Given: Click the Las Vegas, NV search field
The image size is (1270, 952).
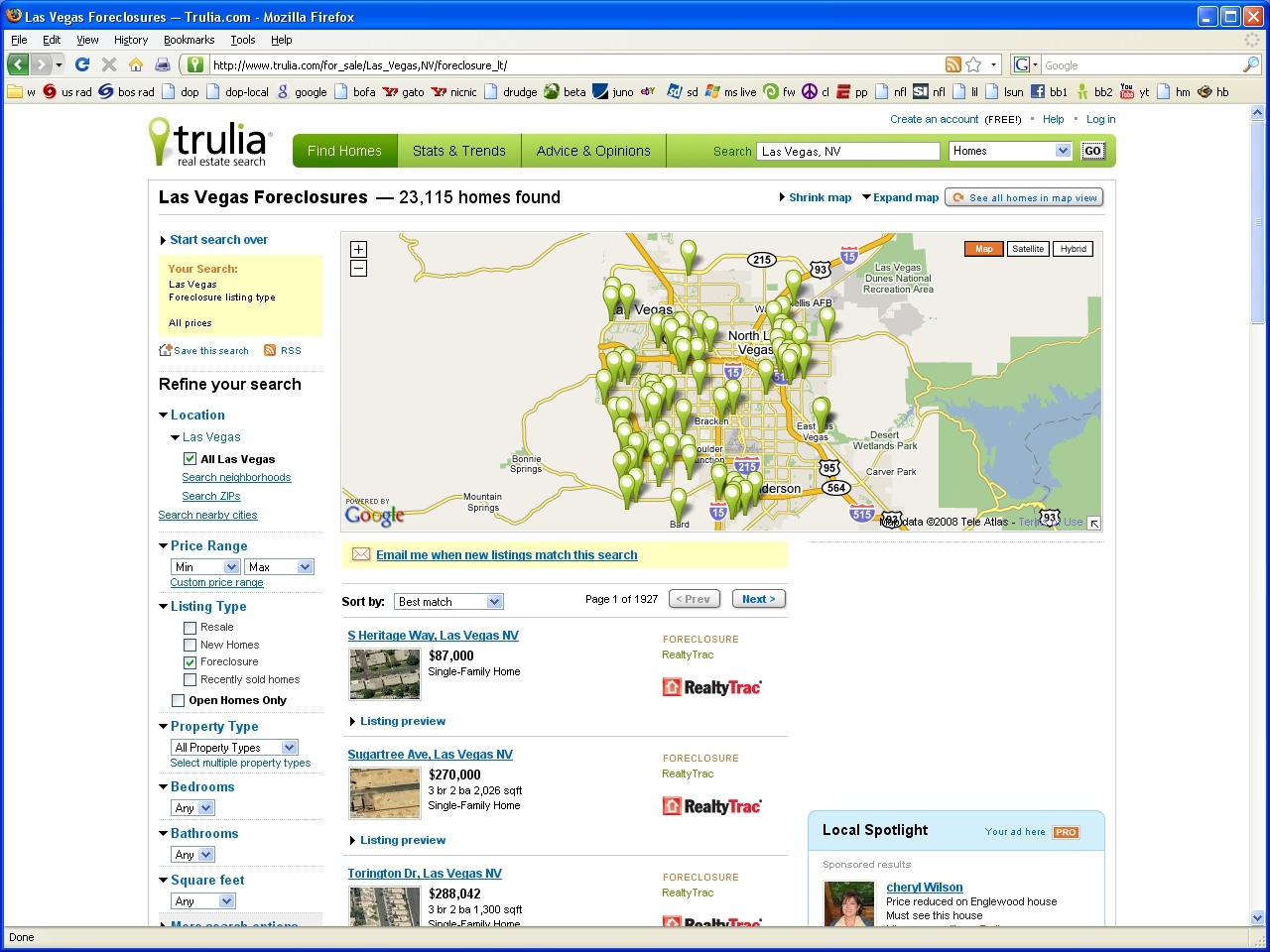Looking at the screenshot, I should [848, 151].
